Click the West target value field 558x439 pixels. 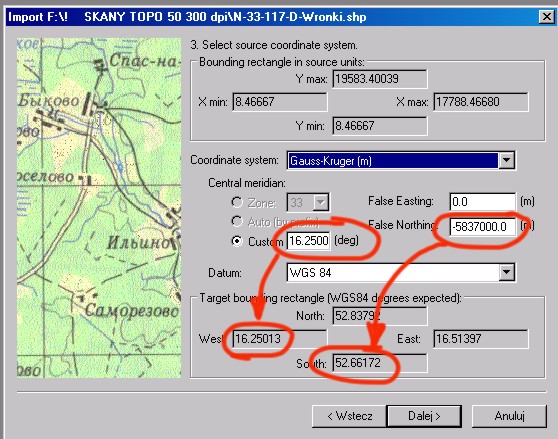[x=280, y=338]
